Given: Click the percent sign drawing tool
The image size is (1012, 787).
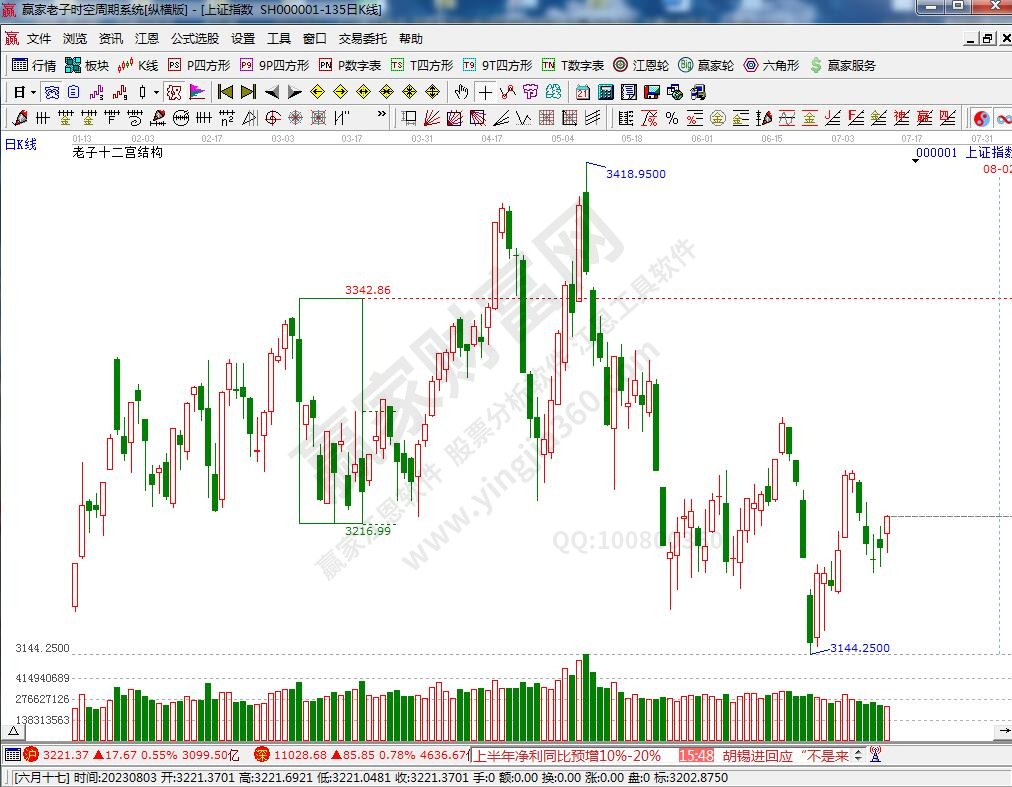Looking at the screenshot, I should (671, 118).
